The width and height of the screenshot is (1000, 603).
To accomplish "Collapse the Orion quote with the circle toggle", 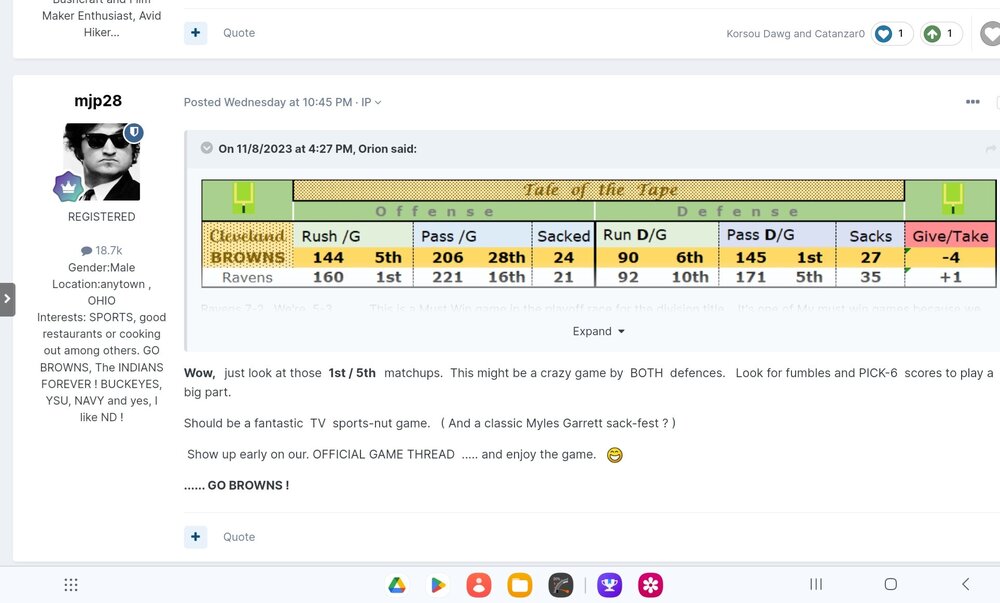I will (x=207, y=148).
